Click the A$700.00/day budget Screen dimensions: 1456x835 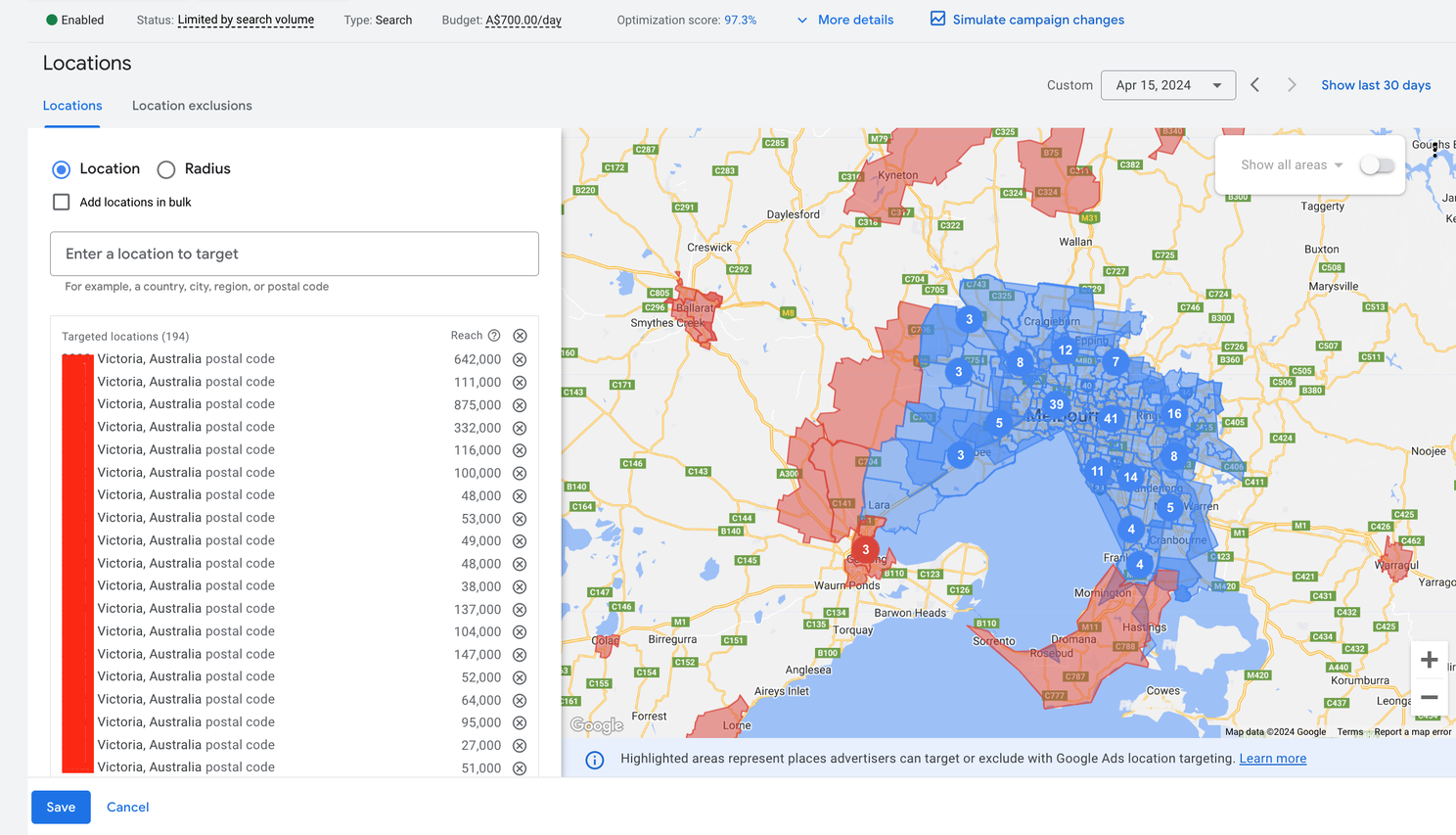coord(523,20)
